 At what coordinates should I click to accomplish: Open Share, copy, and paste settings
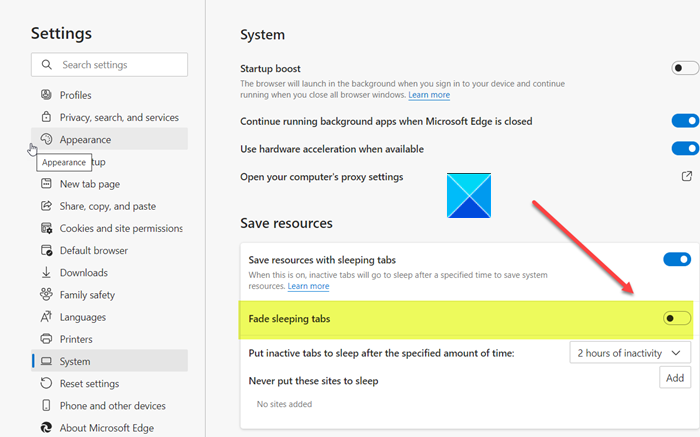tap(109, 206)
